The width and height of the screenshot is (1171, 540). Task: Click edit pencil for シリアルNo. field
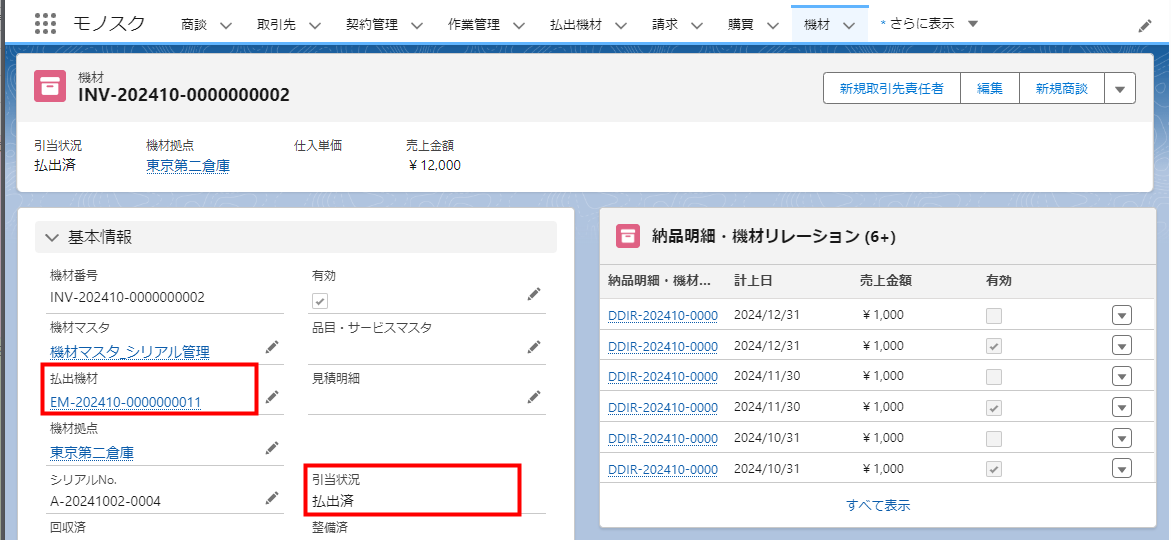point(271,497)
